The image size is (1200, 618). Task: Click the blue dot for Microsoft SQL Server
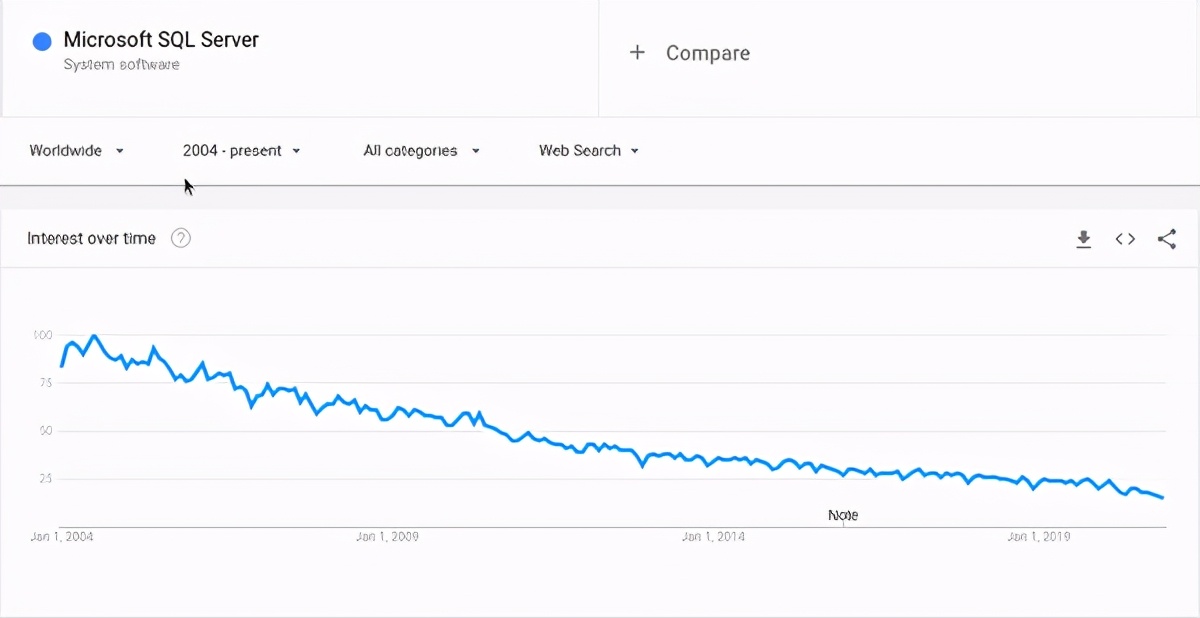pos(42,41)
